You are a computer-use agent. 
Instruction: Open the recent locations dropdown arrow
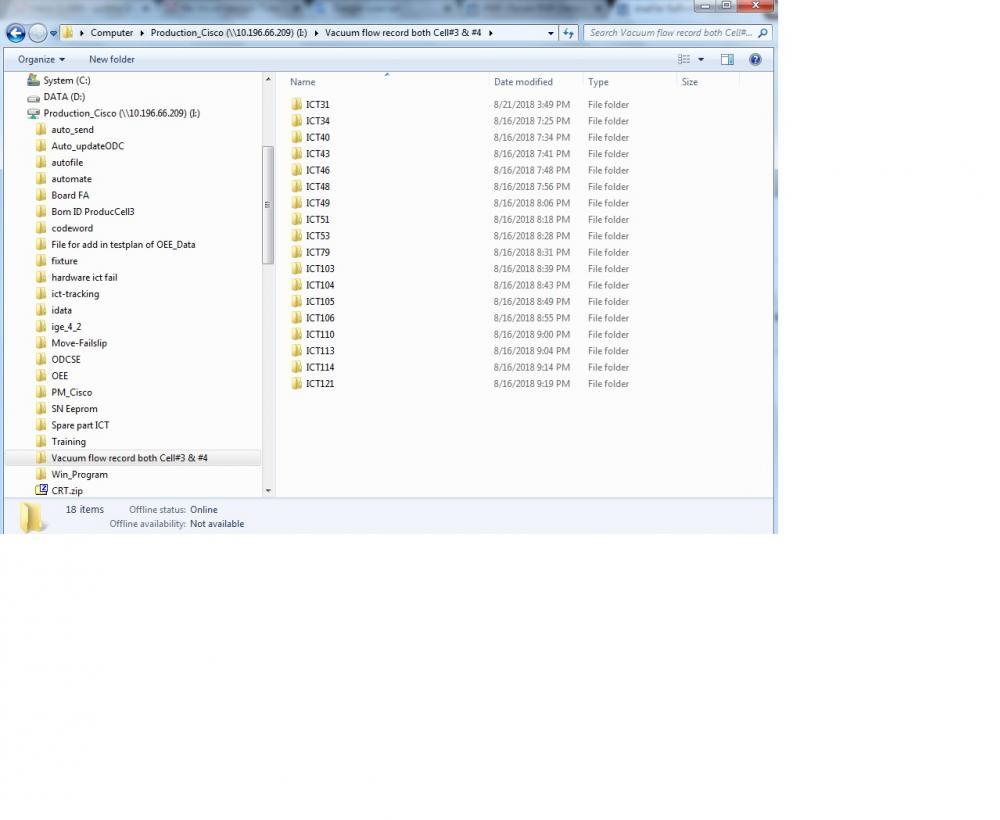[54, 33]
